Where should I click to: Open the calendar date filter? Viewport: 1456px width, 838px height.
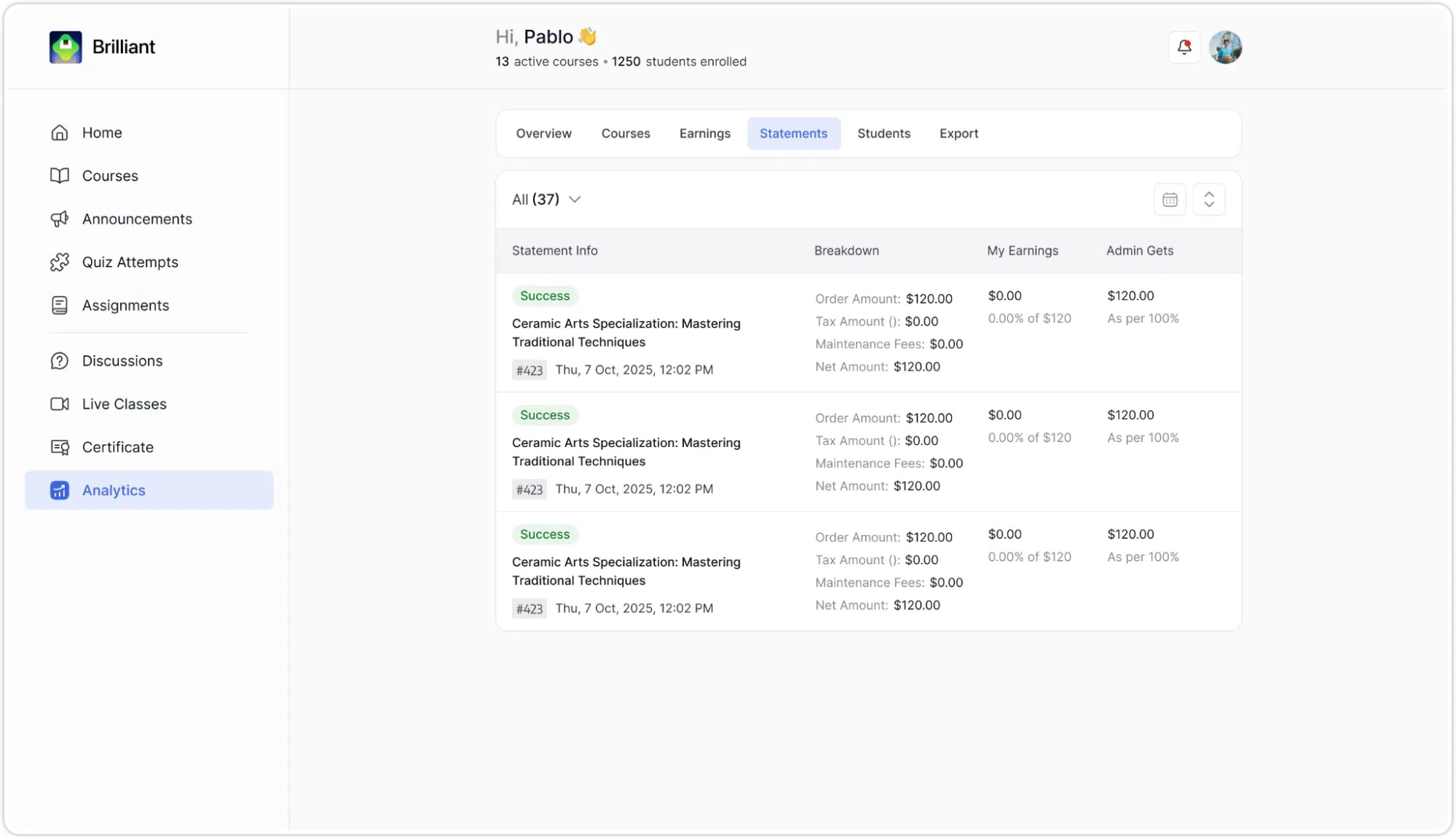(1170, 199)
